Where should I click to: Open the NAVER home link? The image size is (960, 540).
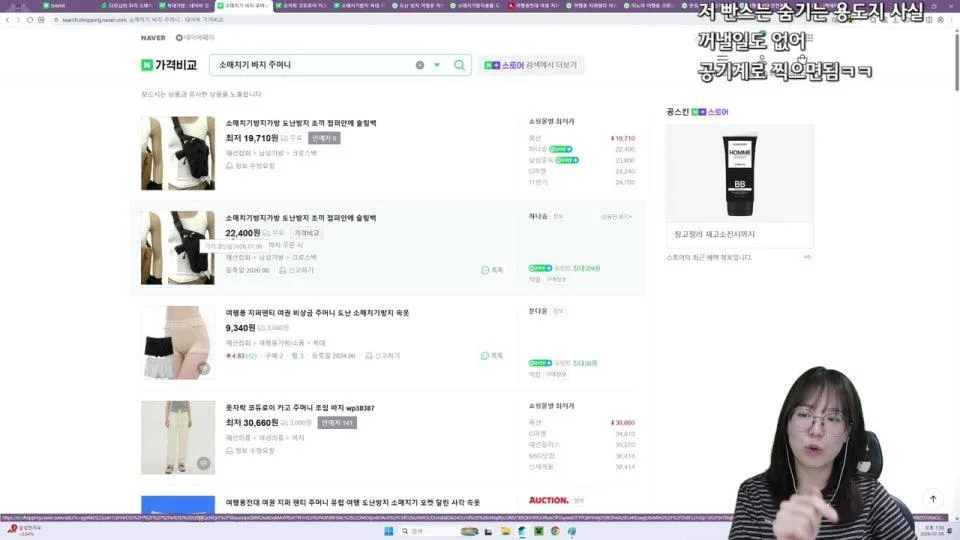153,38
